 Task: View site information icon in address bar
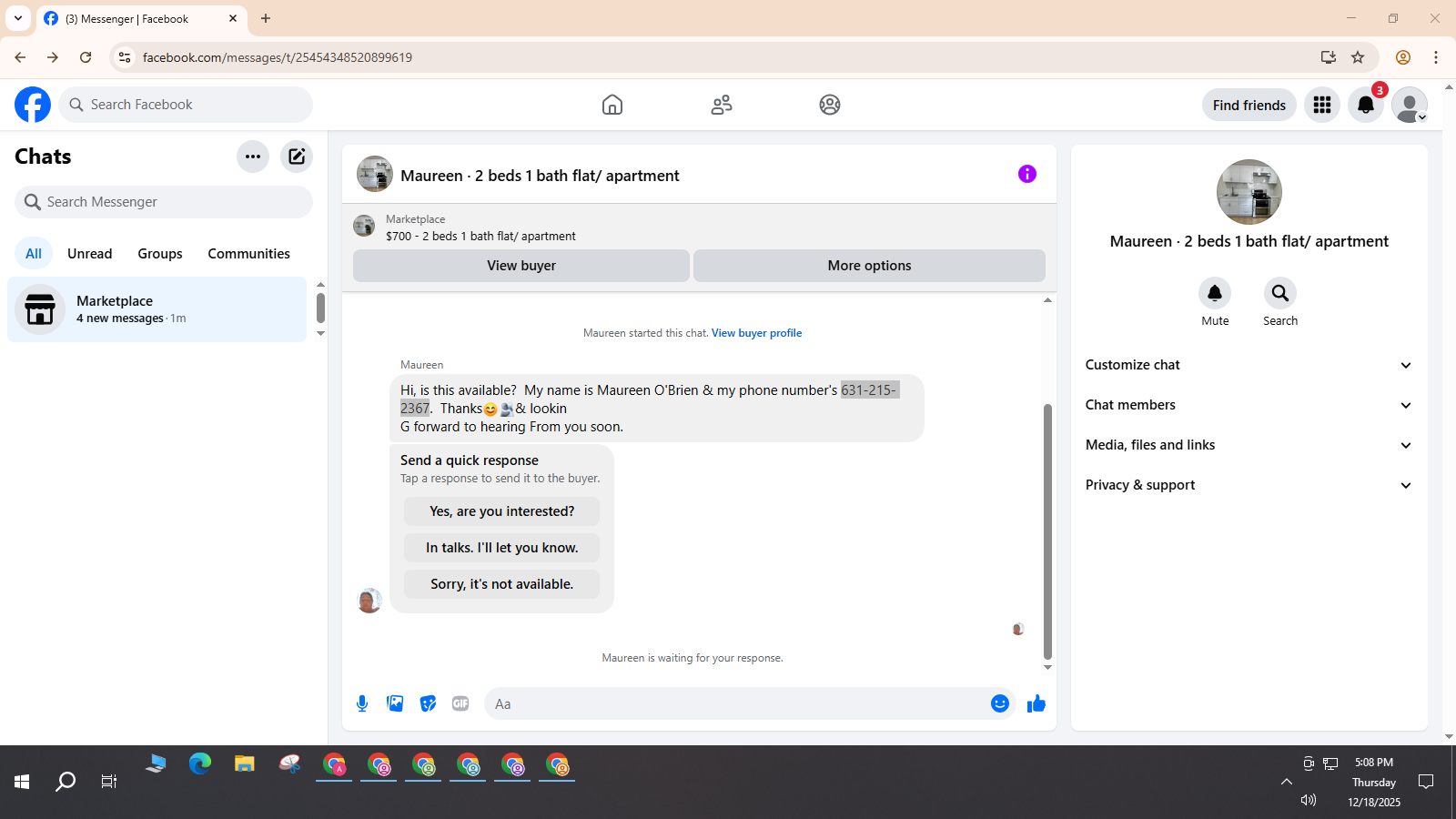(x=125, y=57)
